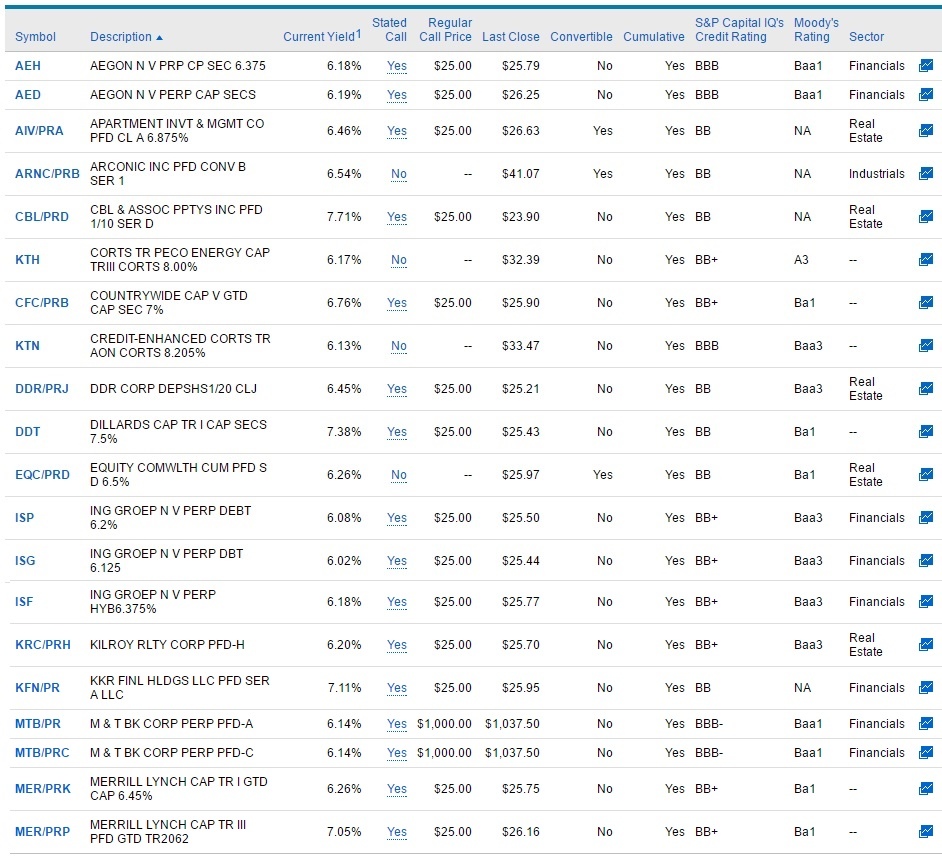
Task: Open chart icon for MTB/PRC row
Action: [926, 753]
